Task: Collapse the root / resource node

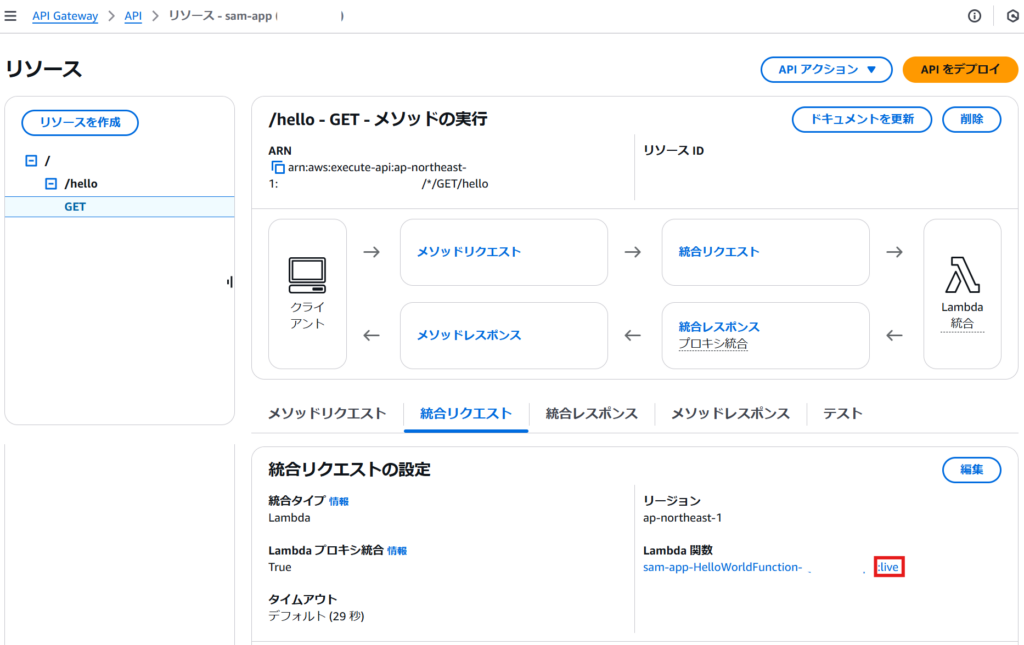Action: coord(31,160)
